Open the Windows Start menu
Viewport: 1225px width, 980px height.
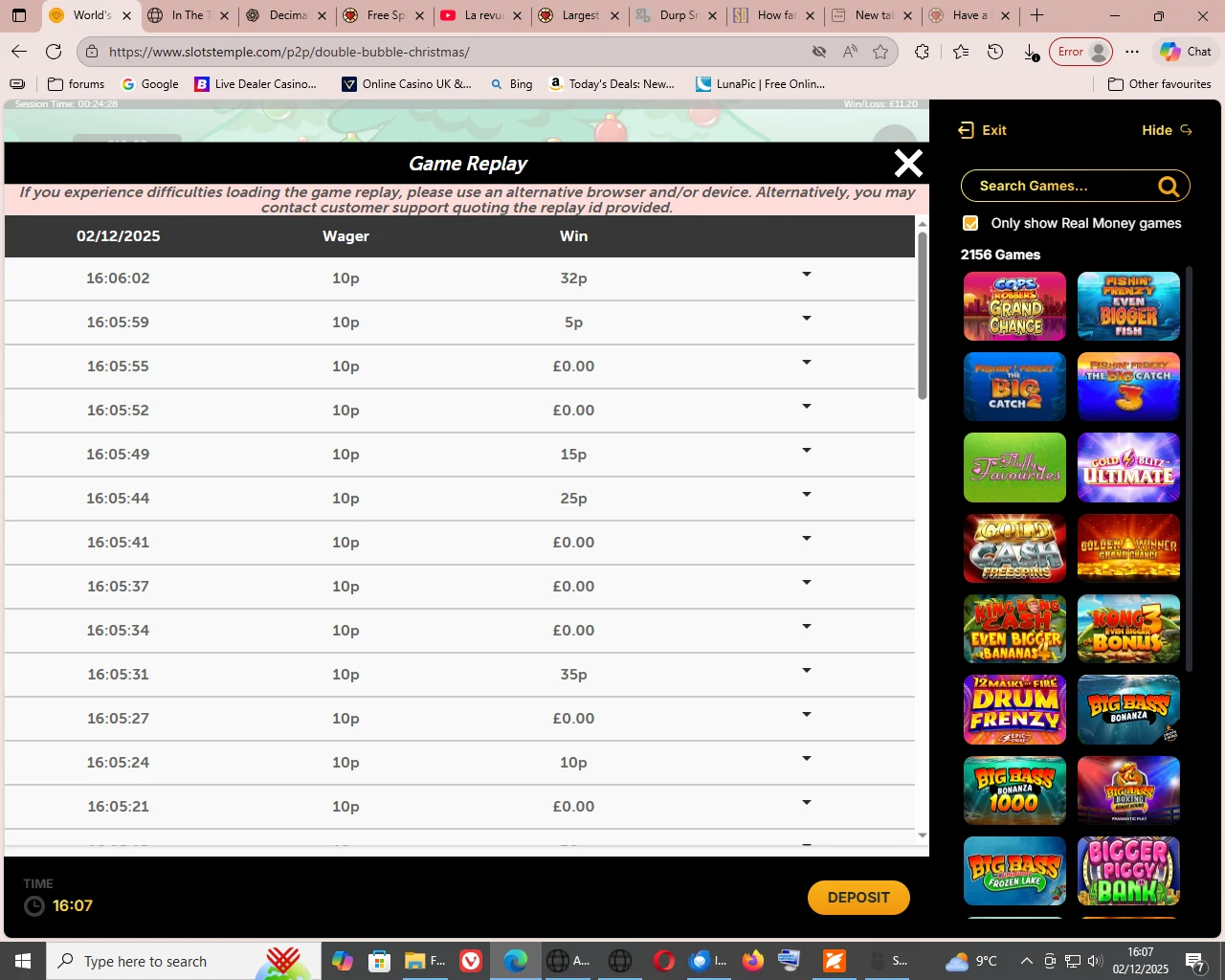click(23, 961)
